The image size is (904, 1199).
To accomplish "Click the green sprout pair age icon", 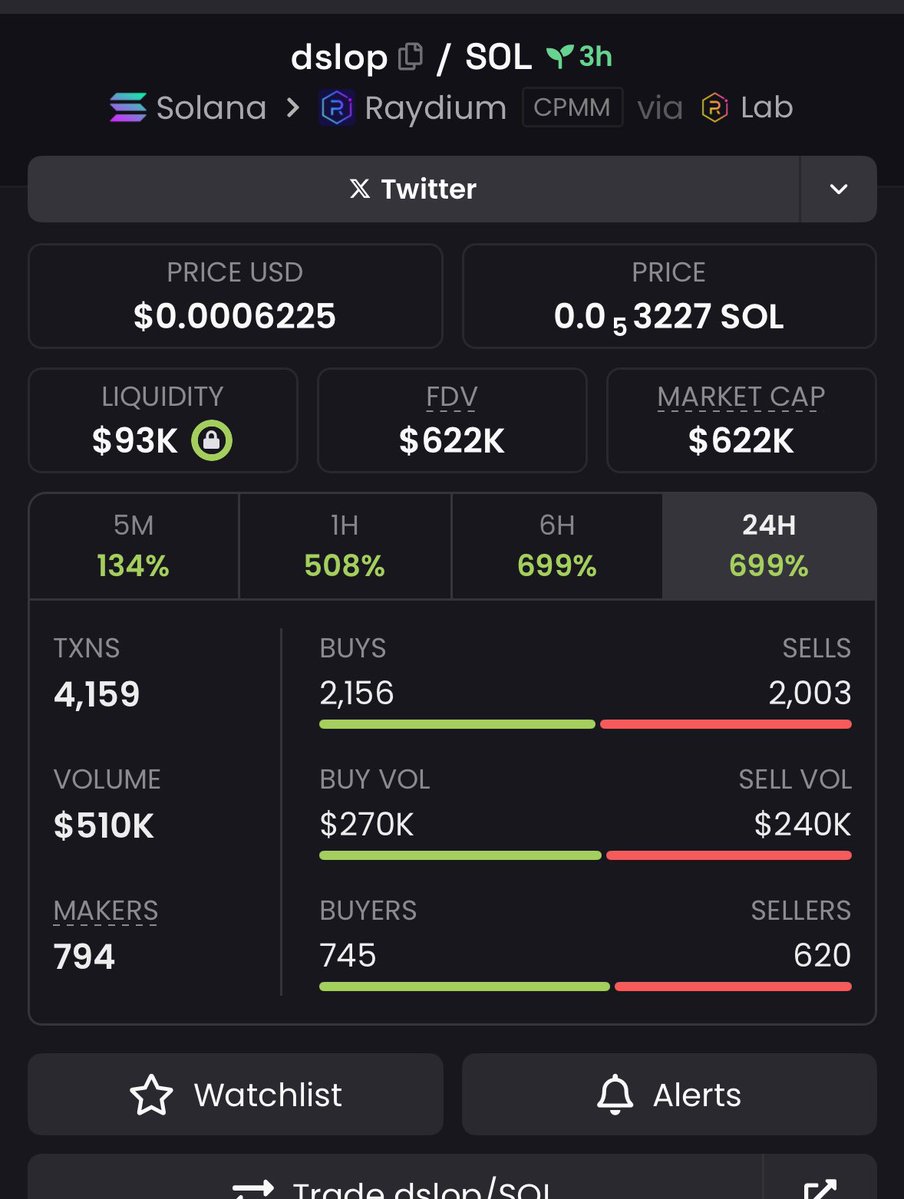I will [x=559, y=56].
